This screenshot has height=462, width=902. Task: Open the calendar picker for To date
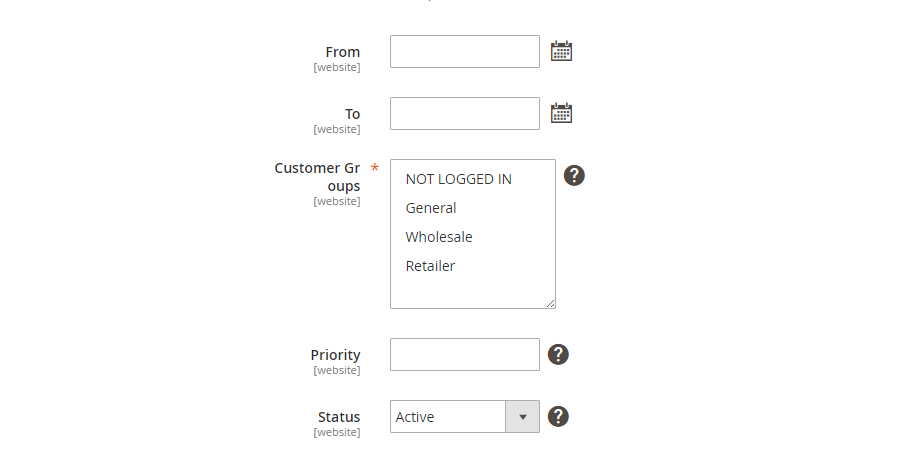pyautogui.click(x=561, y=113)
